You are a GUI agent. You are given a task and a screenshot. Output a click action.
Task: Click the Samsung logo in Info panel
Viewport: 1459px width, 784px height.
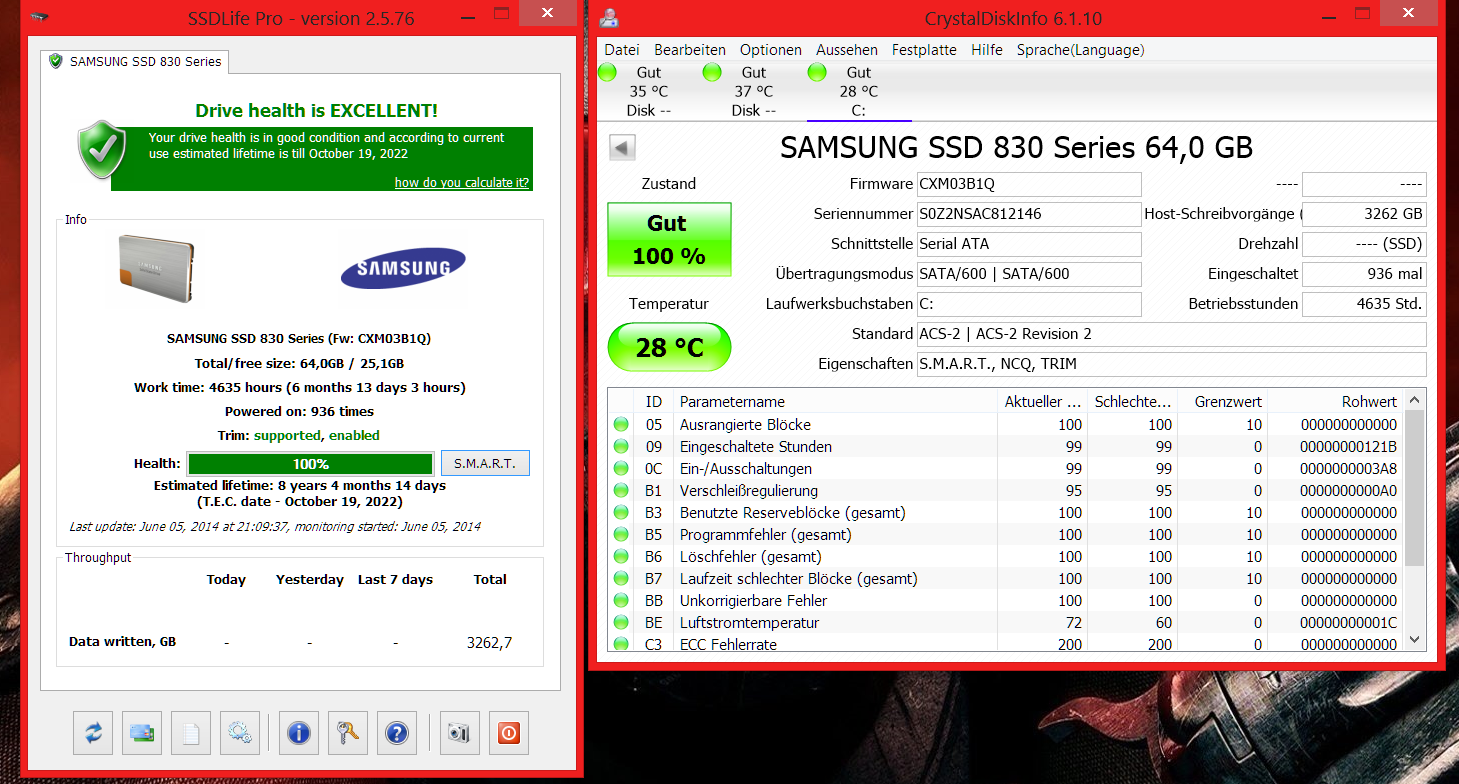[403, 268]
